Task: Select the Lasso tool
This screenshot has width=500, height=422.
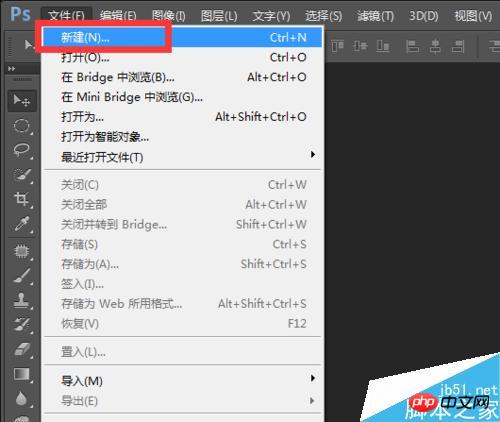Action: click(21, 150)
